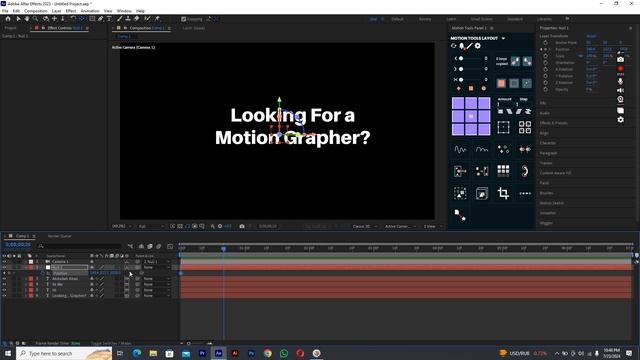Open the Composition menu
This screenshot has height=360, width=640.
(36, 11)
